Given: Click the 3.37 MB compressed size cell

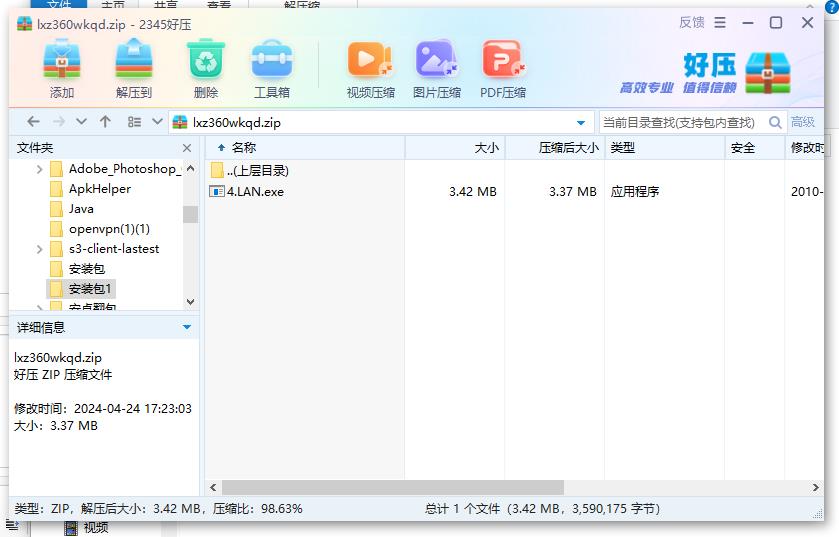Looking at the screenshot, I should pyautogui.click(x=573, y=191).
